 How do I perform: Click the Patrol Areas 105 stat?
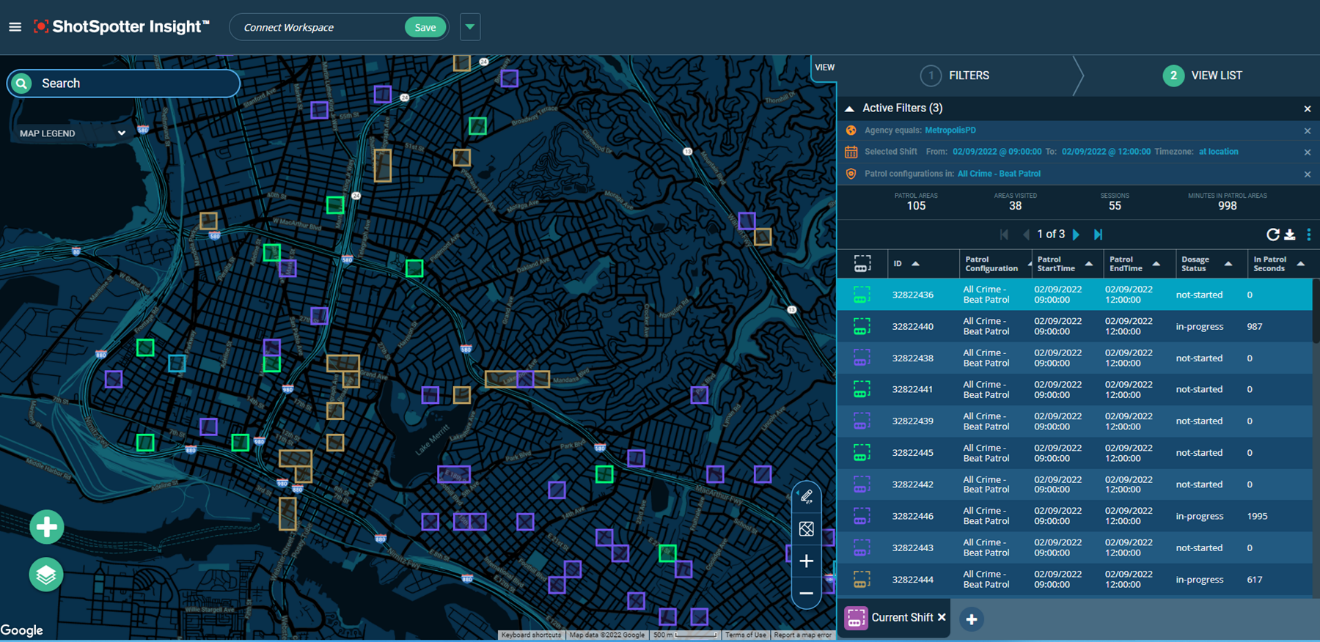[x=916, y=201]
